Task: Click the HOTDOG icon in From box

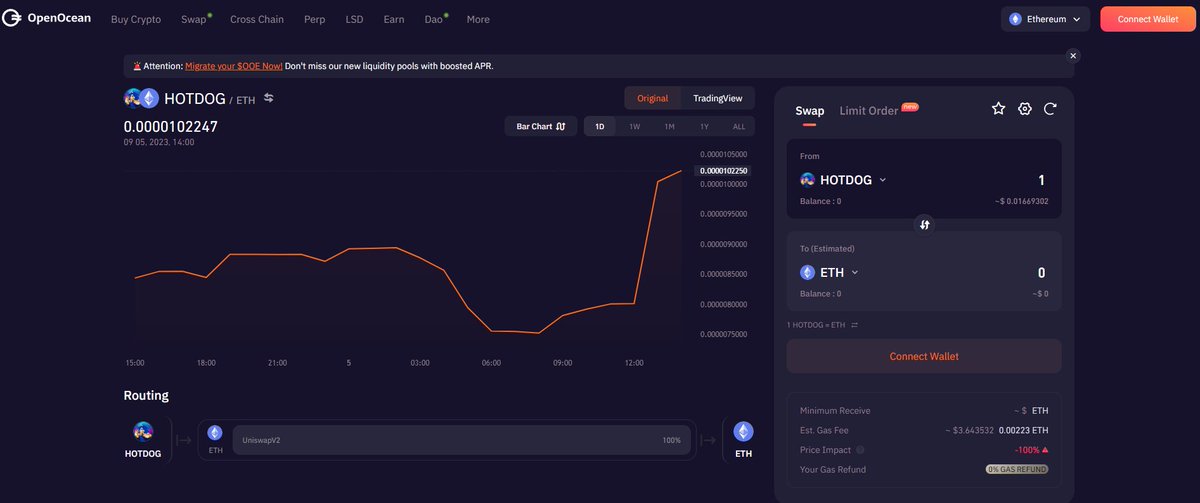Action: (807, 180)
